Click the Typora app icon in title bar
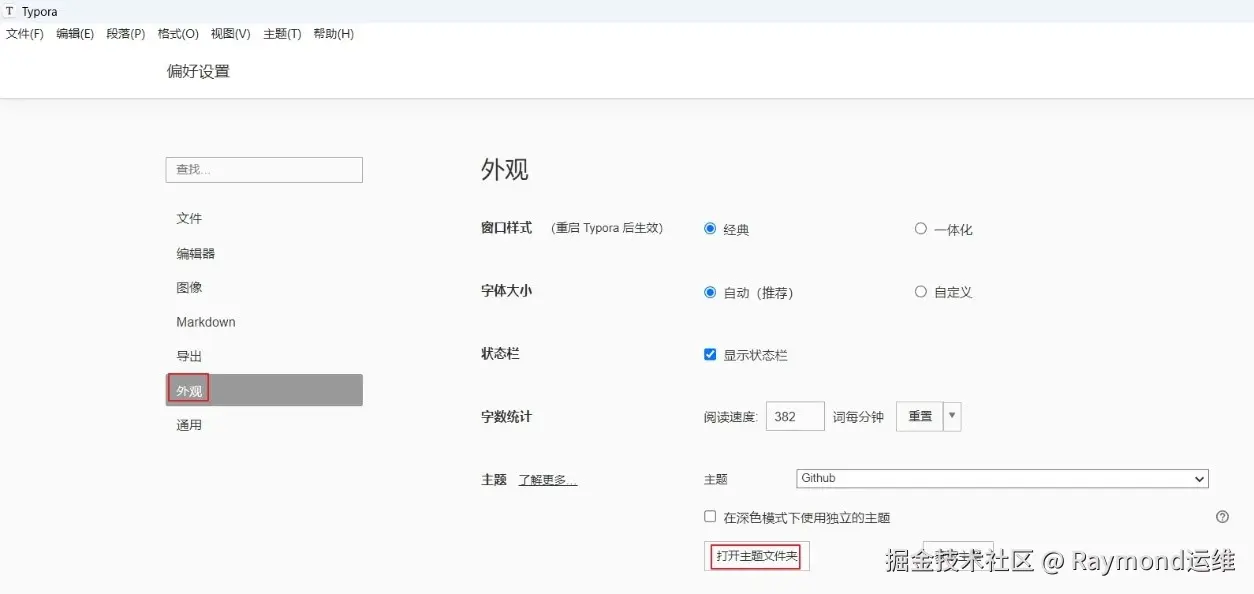The width and height of the screenshot is (1254, 594). coord(10,11)
